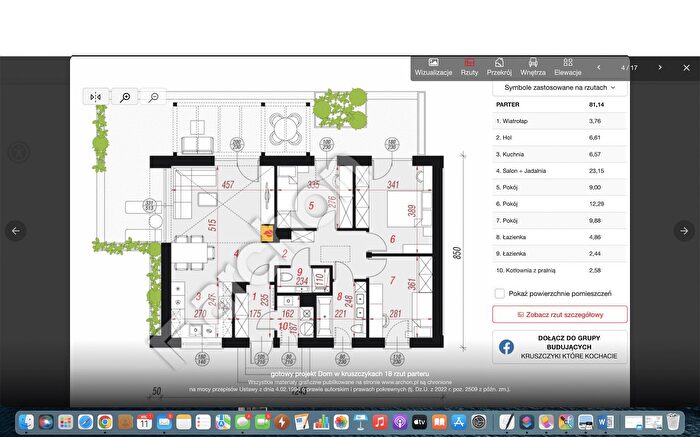The height and width of the screenshot is (437, 700).
Task: Select the 8. Łazienka row
Action: click(560, 237)
